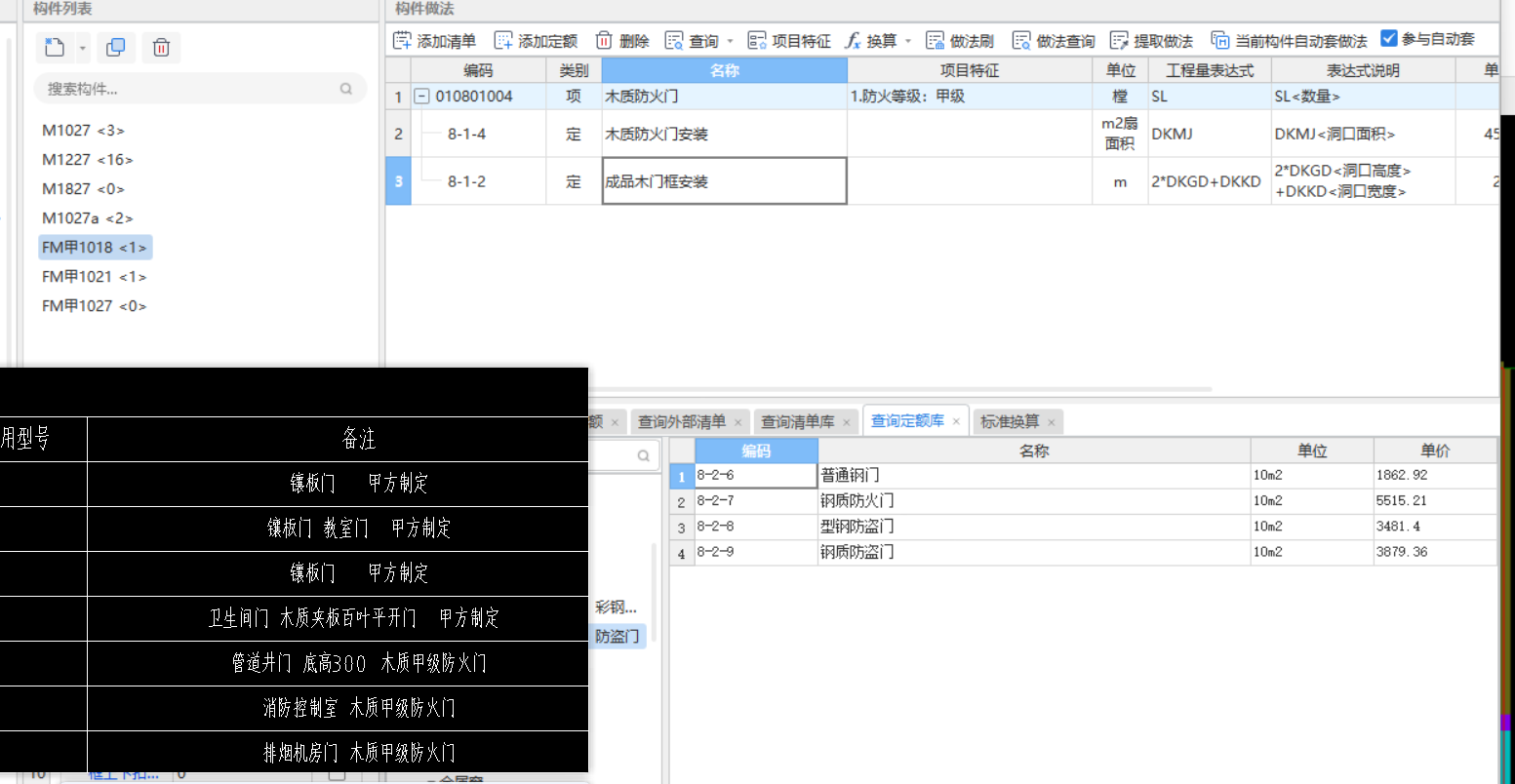Viewport: 1515px width, 784px height.
Task: Click the quota library search magnifier icon
Action: 644,455
